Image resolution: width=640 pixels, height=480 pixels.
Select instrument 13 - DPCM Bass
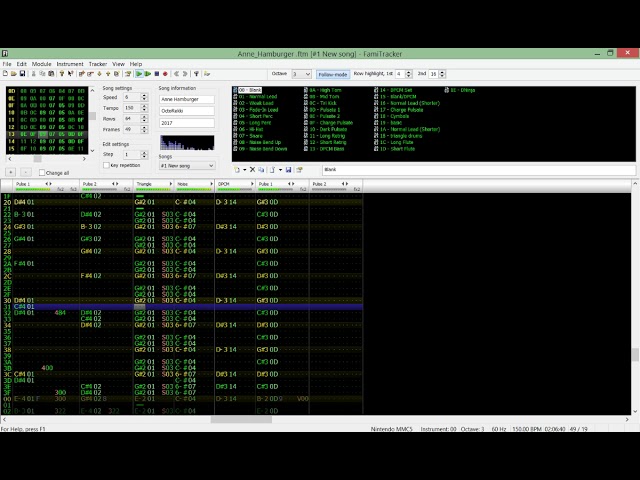coord(324,149)
